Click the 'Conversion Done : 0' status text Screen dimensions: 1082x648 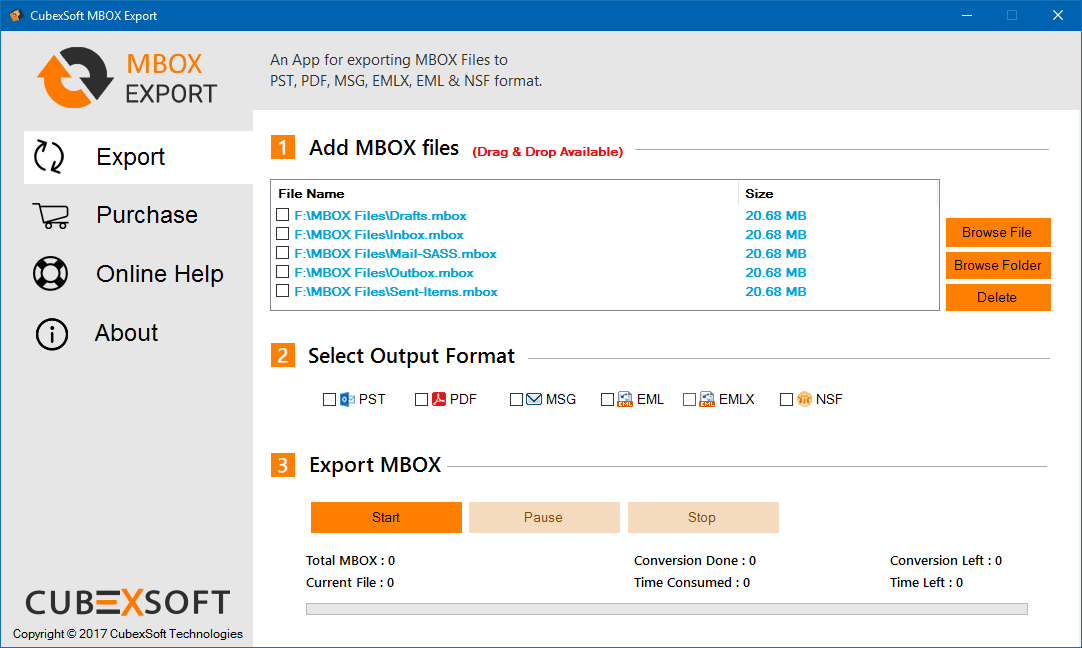(695, 560)
